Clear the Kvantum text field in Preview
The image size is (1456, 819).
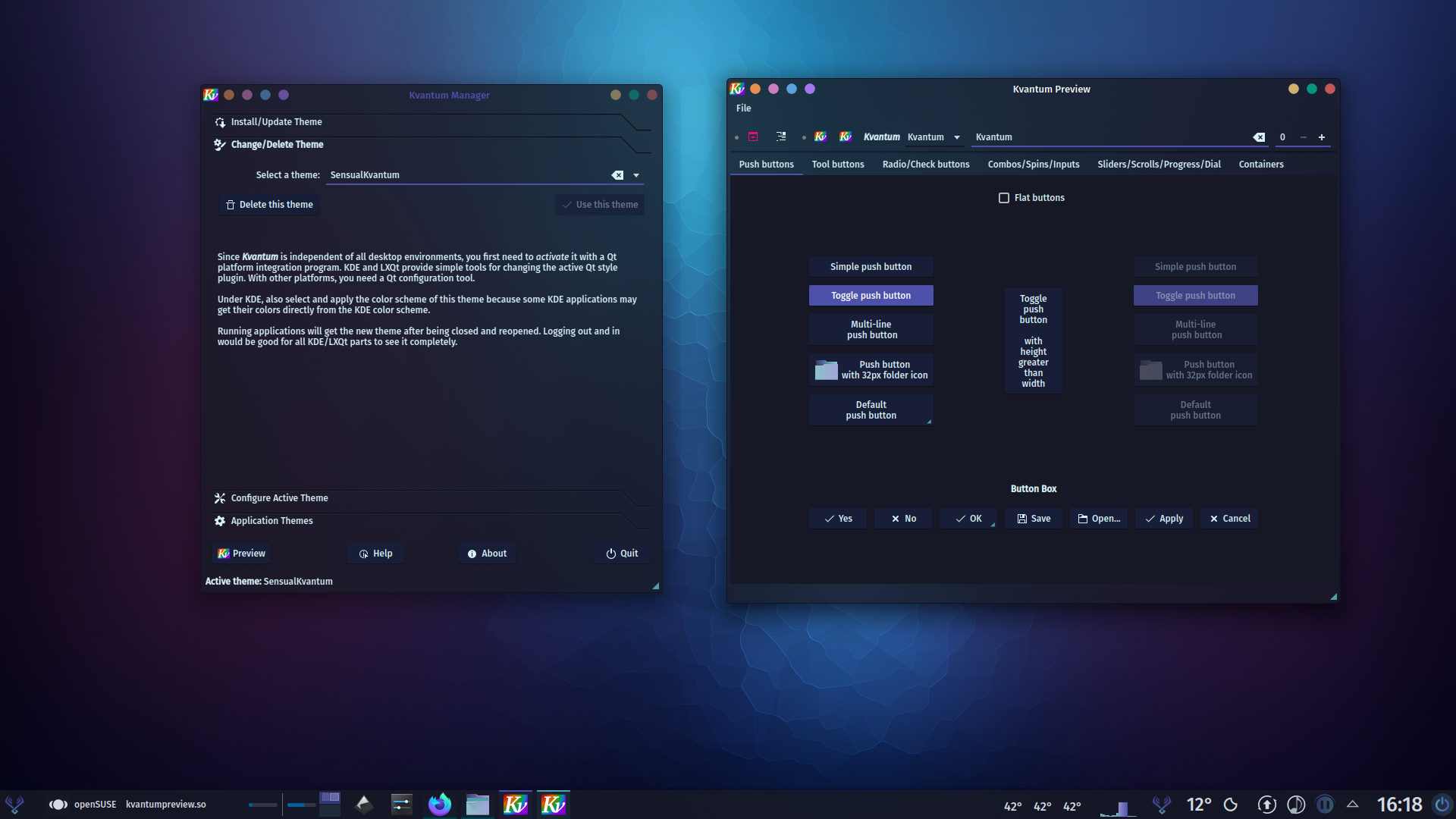tap(1259, 137)
